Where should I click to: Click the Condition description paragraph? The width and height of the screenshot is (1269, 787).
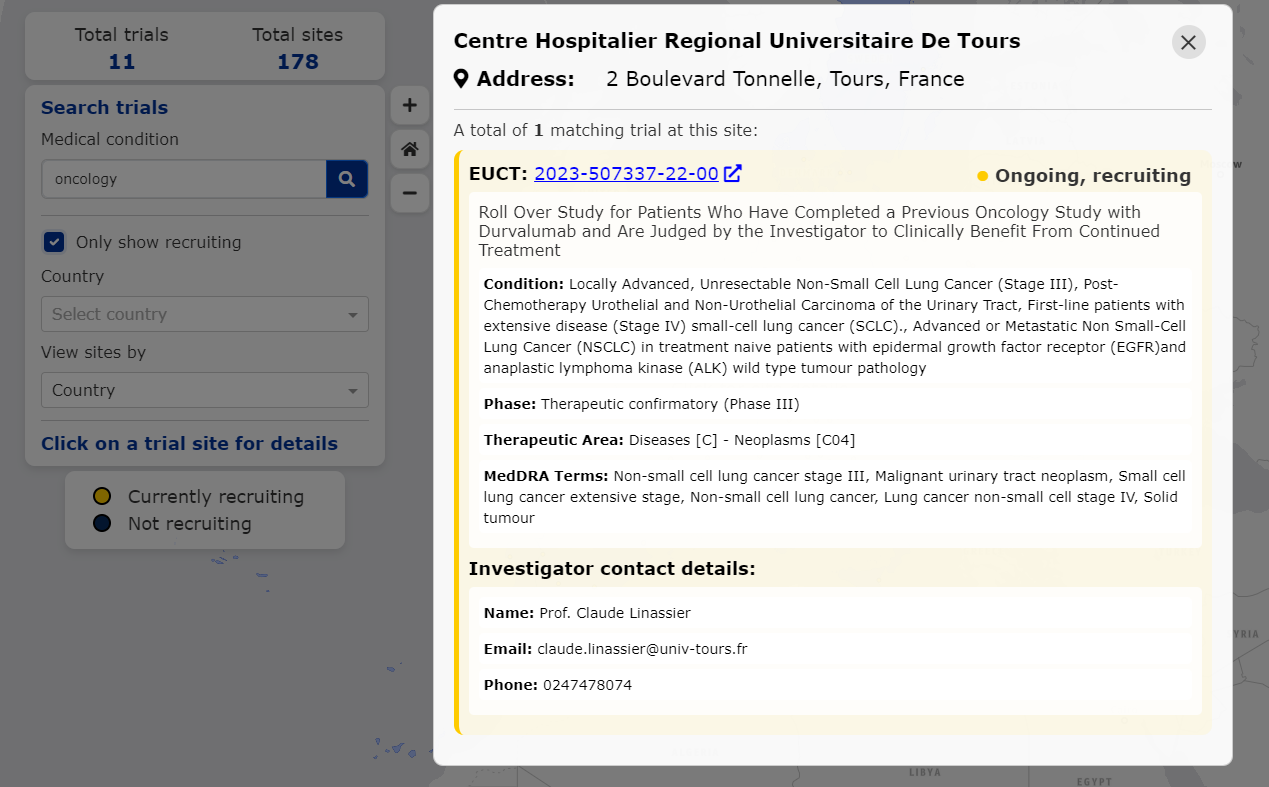[834, 325]
